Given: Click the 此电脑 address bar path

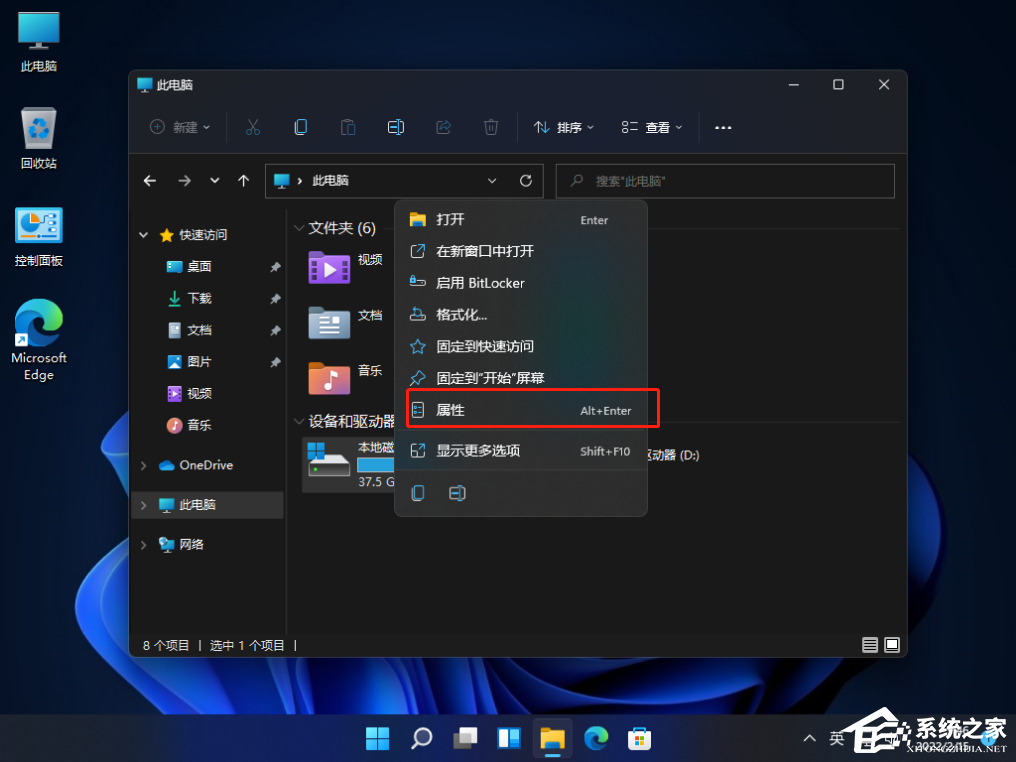Looking at the screenshot, I should point(330,181).
